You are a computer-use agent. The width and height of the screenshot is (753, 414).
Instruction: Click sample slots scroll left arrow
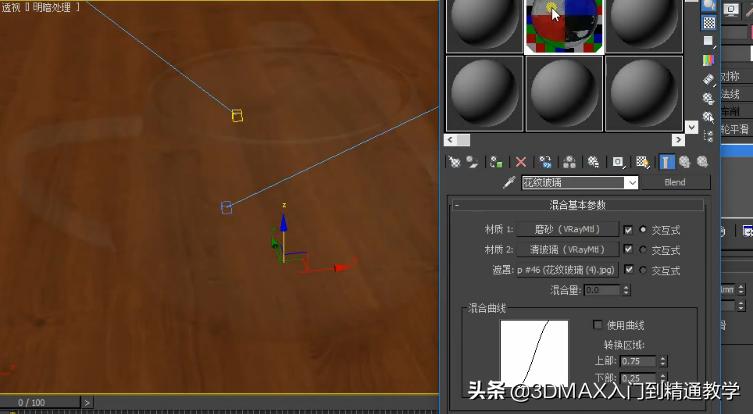point(450,140)
